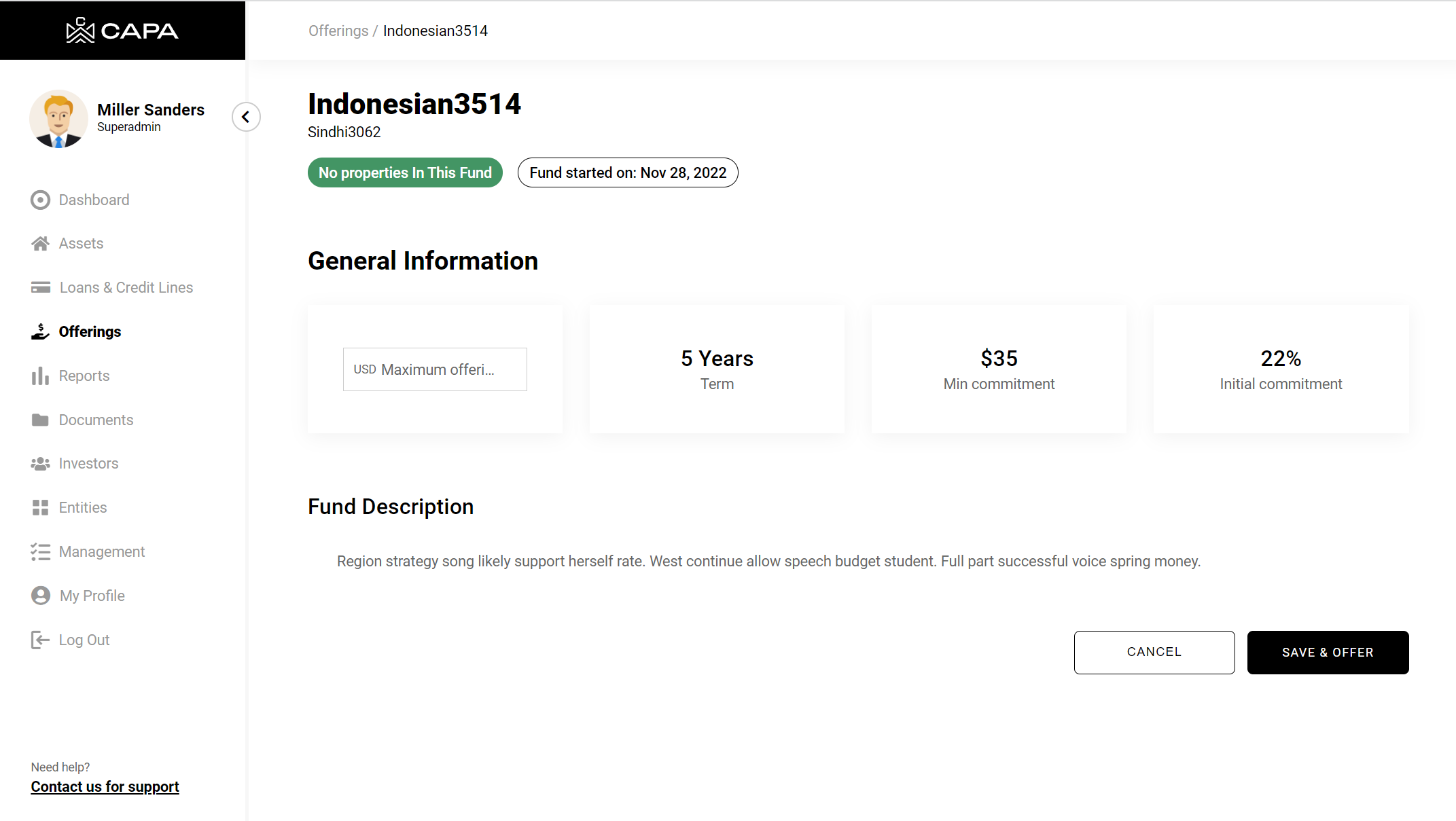Click the Log Out arrow icon
The height and width of the screenshot is (821, 1456).
[x=40, y=640]
